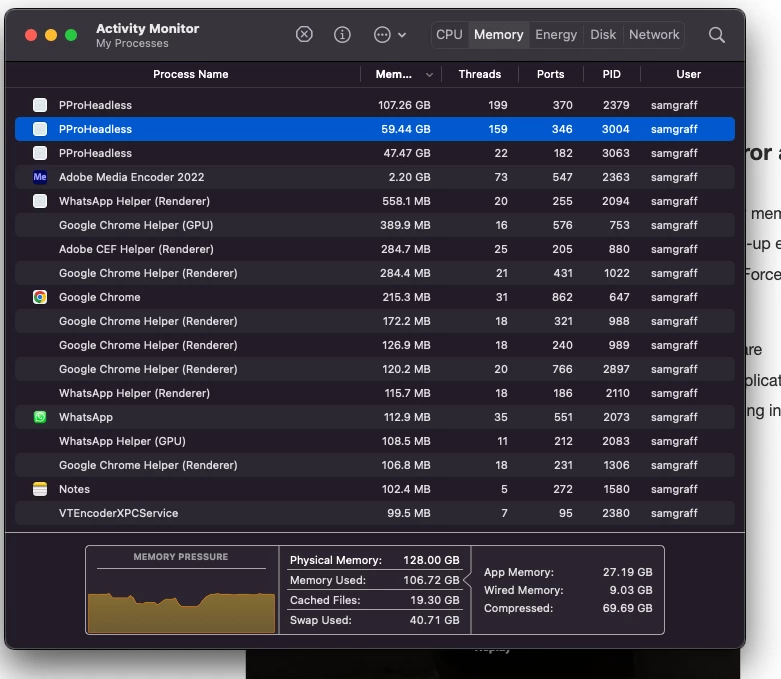Sort by the PID column header
Screen dimensions: 781x679
[x=611, y=74]
